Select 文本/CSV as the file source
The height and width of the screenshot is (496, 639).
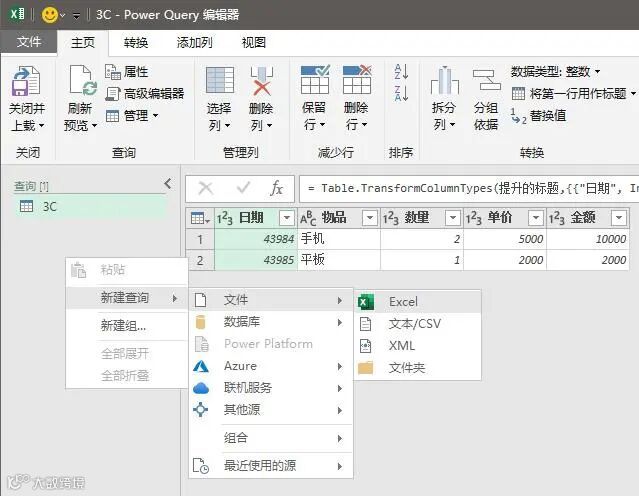pyautogui.click(x=417, y=324)
